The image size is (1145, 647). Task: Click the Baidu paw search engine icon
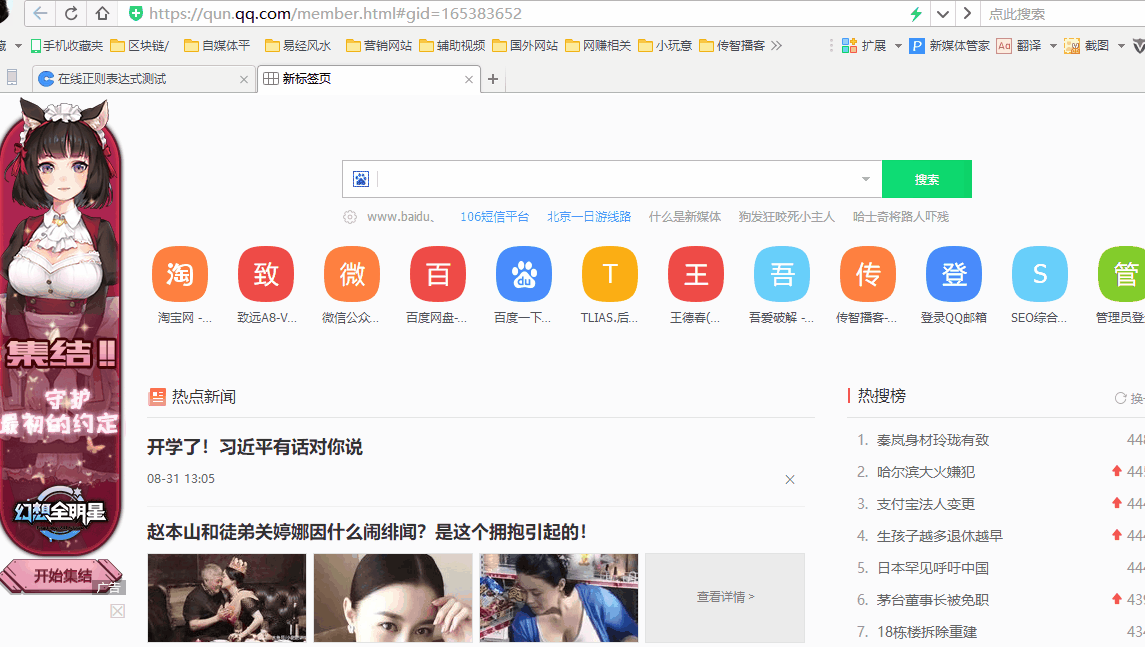pyautogui.click(x=361, y=179)
